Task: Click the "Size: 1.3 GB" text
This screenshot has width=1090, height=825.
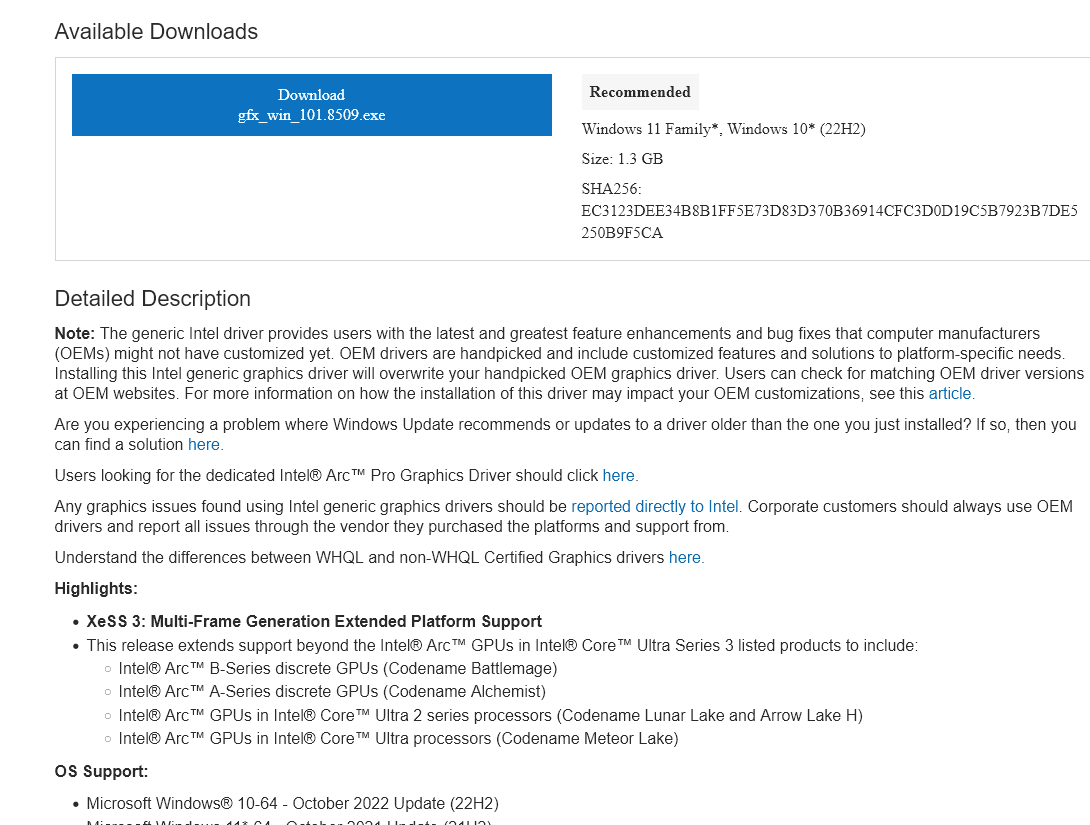Action: [622, 159]
